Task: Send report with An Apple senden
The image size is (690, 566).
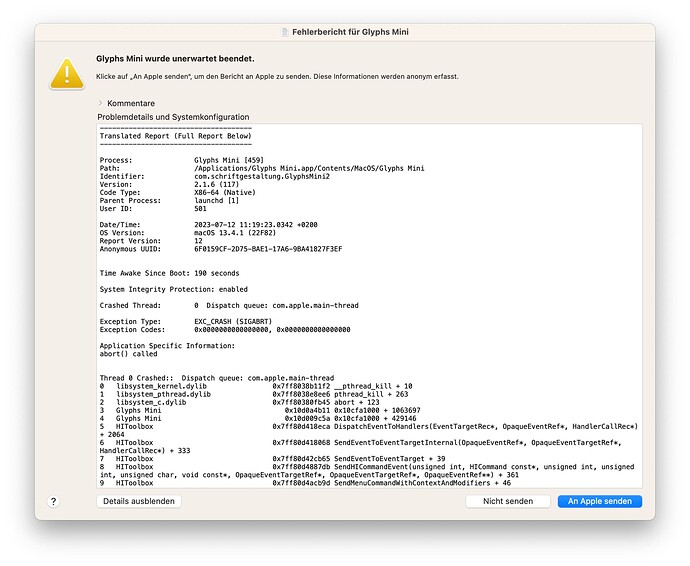Action: click(599, 501)
